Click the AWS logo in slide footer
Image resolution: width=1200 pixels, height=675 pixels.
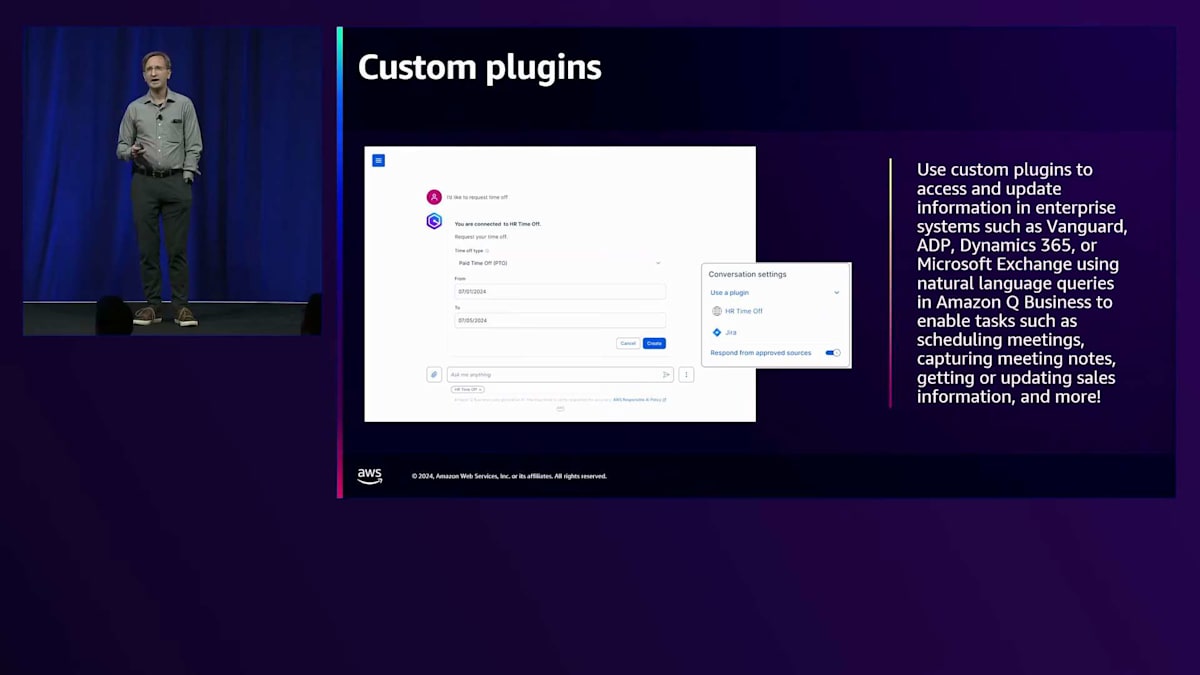(370, 476)
